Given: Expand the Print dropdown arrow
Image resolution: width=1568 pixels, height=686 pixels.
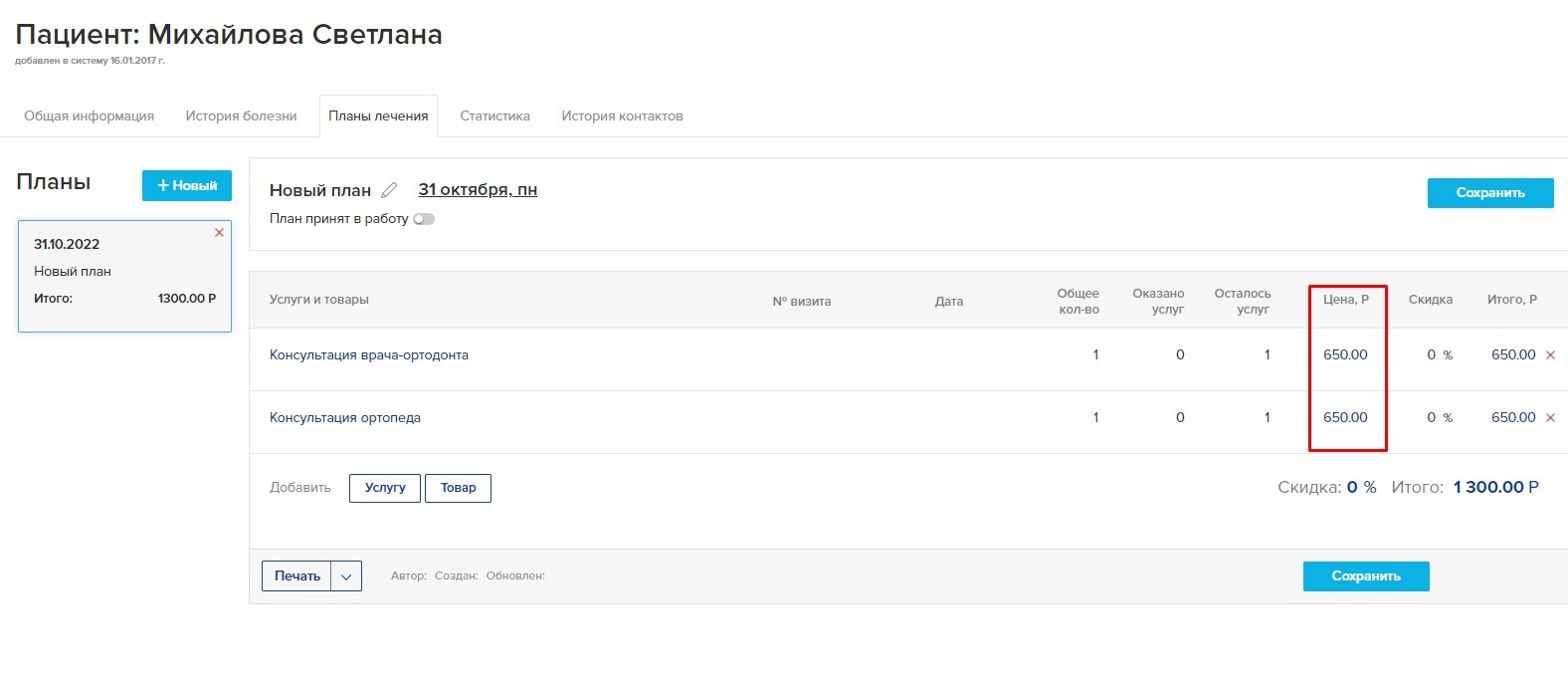Looking at the screenshot, I should click(346, 576).
